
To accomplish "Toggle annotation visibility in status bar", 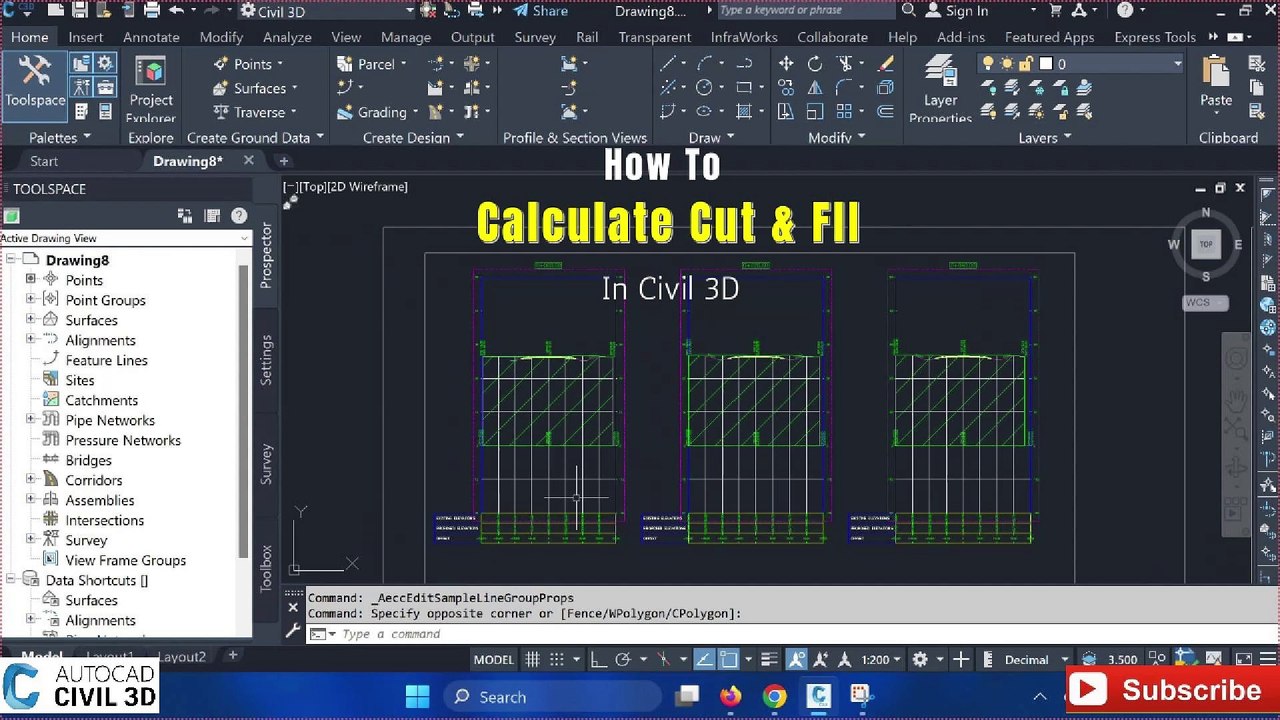I will pyautogui.click(x=797, y=659).
